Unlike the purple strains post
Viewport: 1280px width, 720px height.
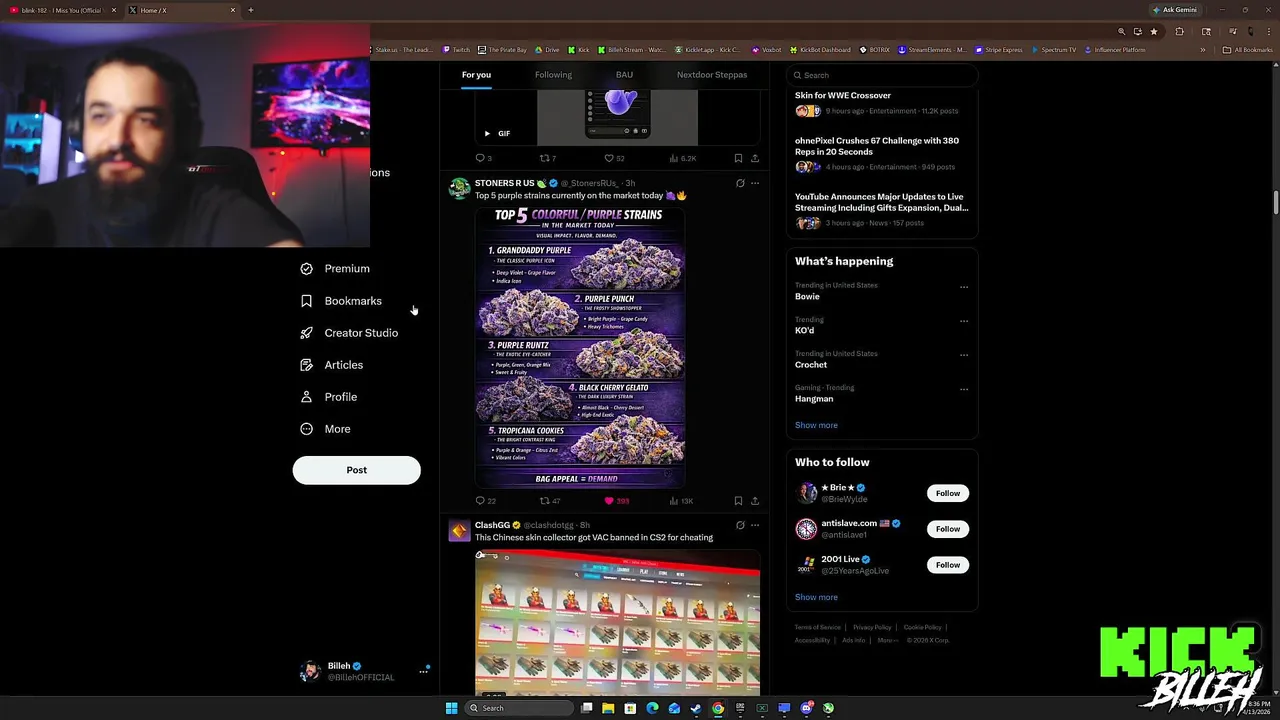616,501
